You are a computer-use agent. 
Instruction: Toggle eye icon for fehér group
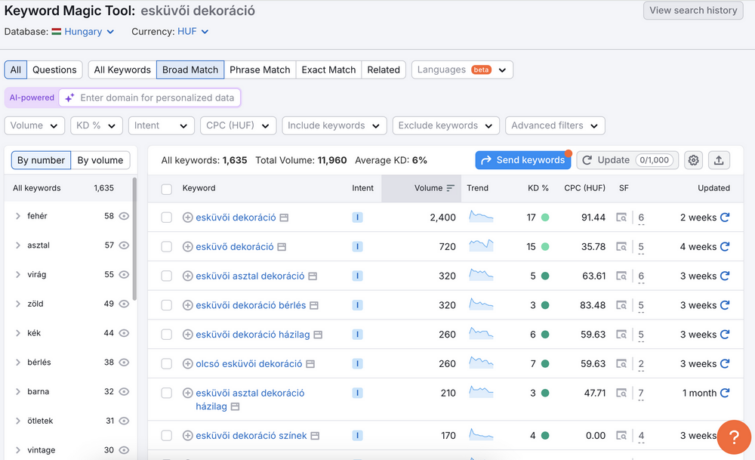[124, 216]
